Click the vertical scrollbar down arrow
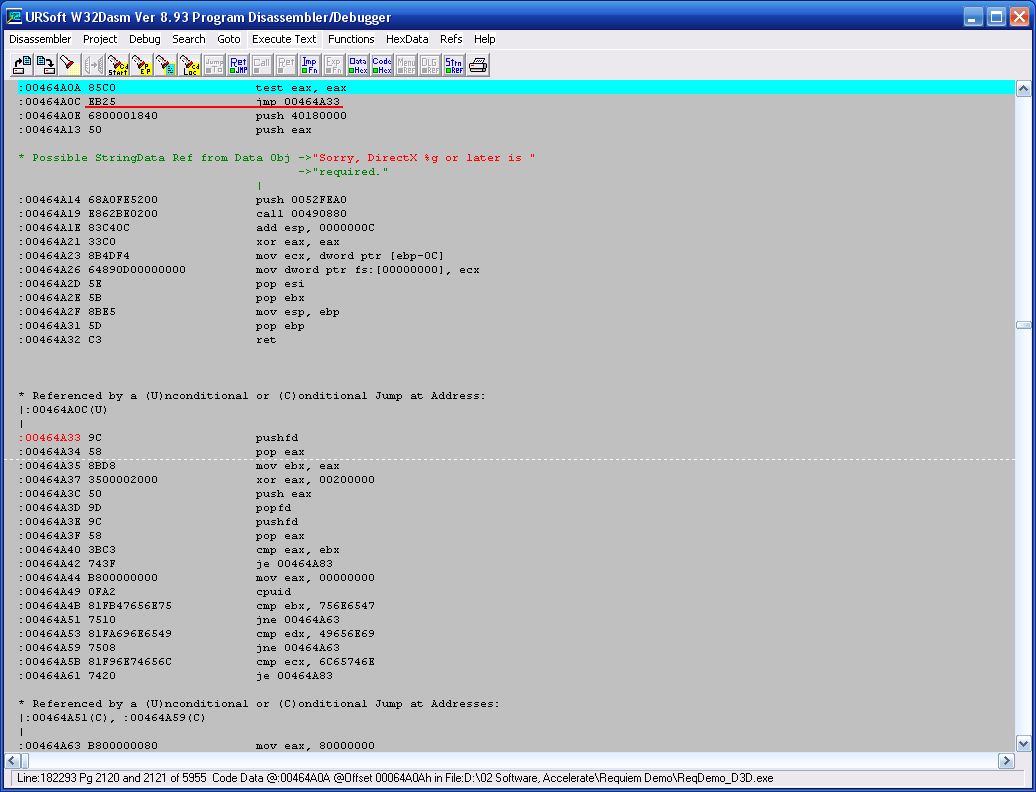 1024,744
